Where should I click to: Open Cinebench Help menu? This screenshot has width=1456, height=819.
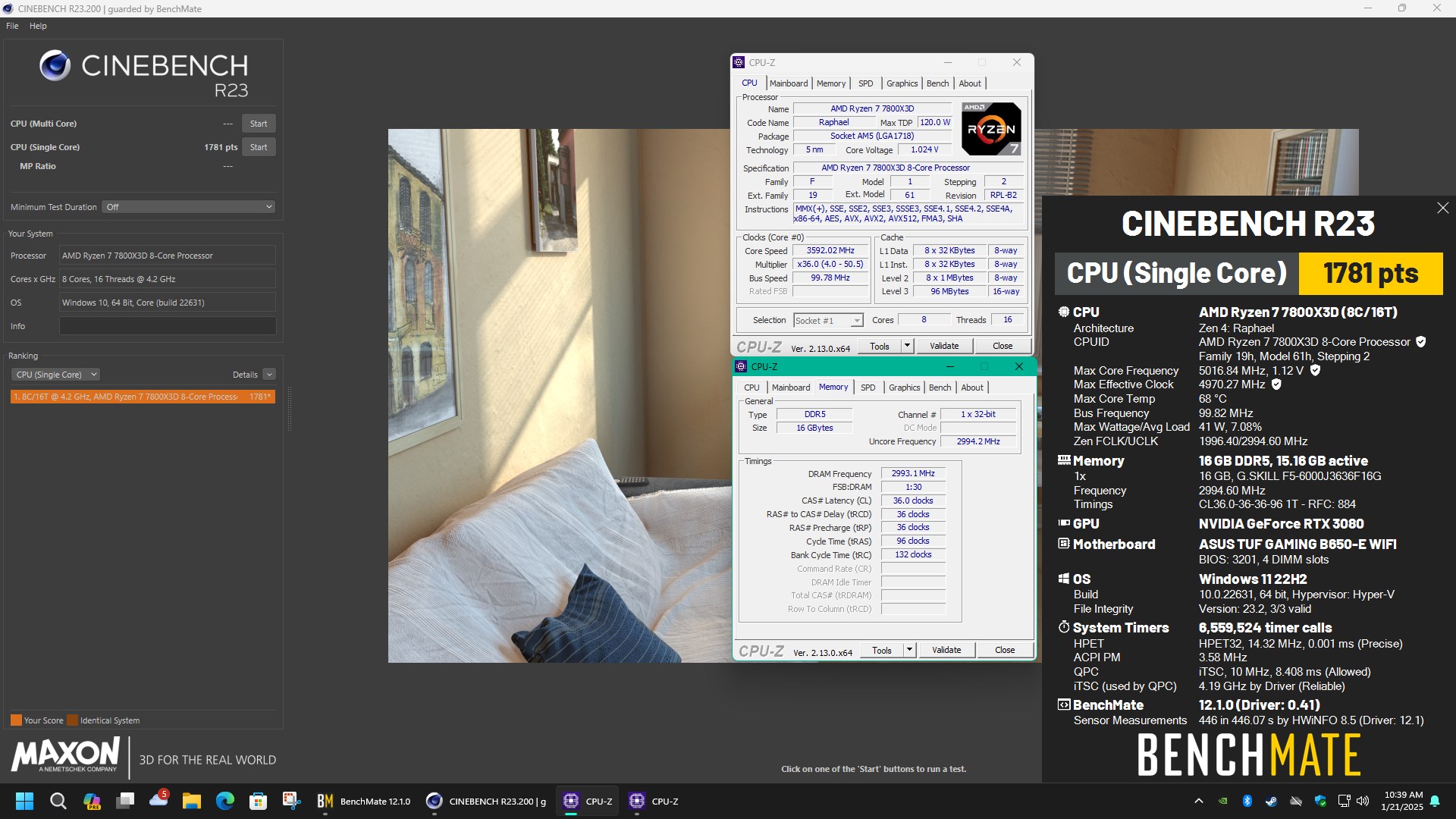(x=38, y=26)
